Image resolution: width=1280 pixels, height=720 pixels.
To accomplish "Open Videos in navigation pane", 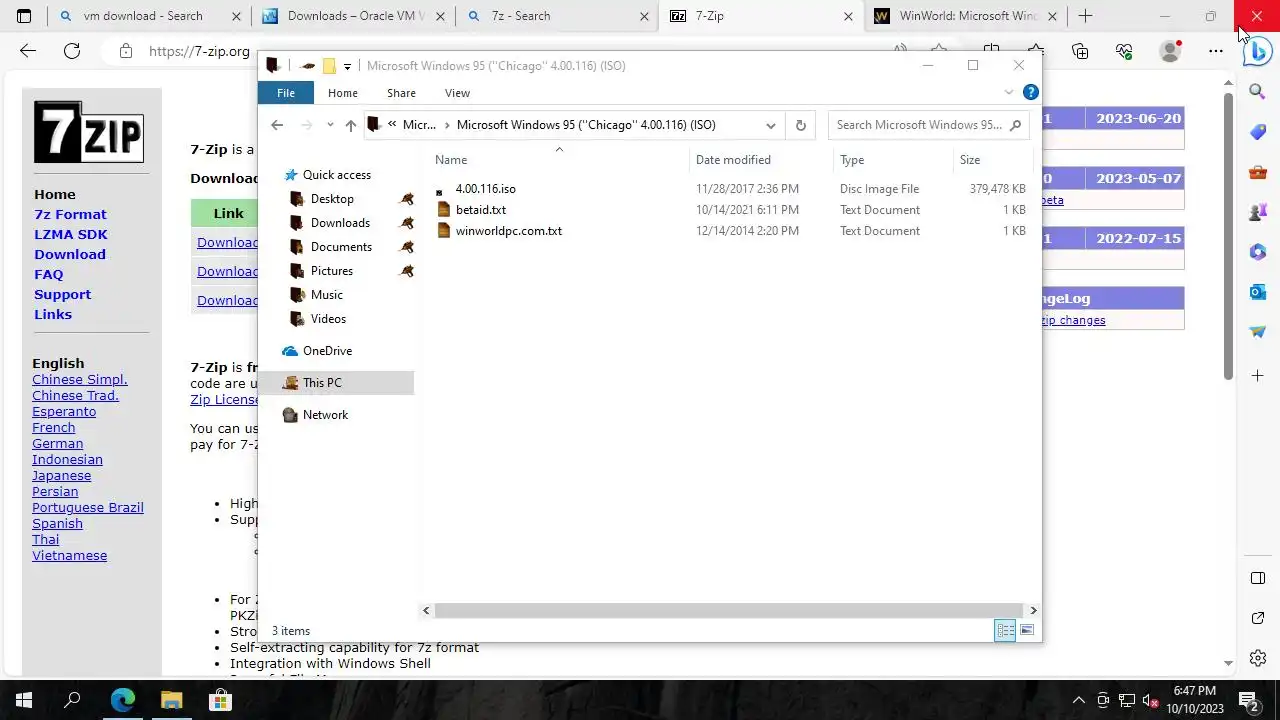I will pyautogui.click(x=328, y=319).
